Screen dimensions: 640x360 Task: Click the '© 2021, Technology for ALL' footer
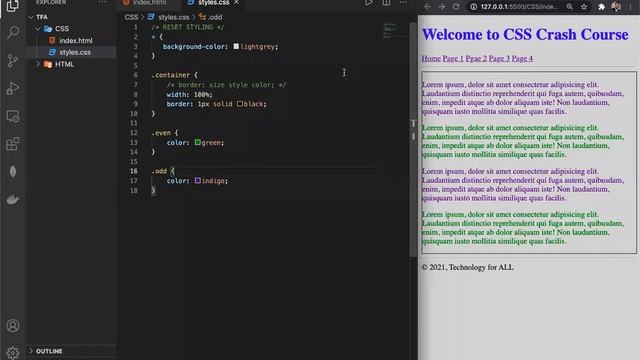point(467,267)
